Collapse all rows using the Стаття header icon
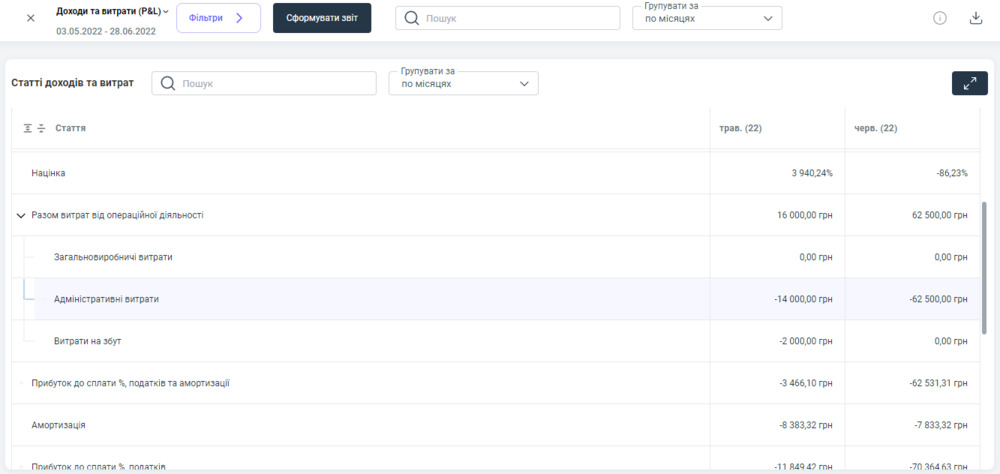The image size is (1000, 474). coord(42,129)
